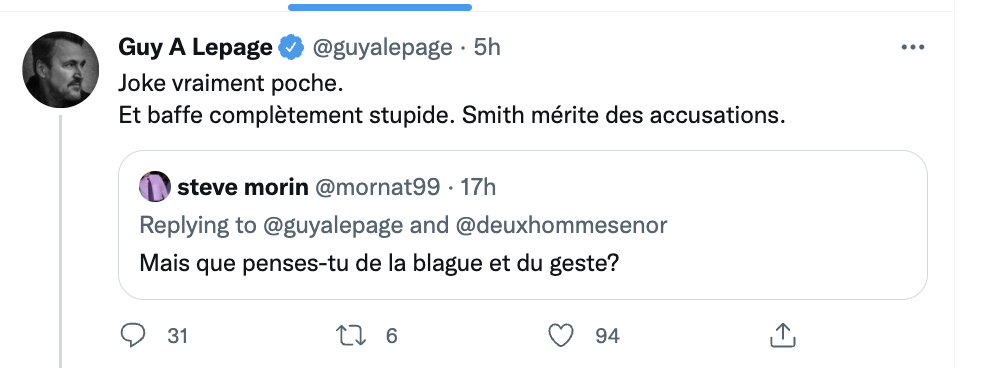Open steve morin's small avatar

[x=155, y=187]
